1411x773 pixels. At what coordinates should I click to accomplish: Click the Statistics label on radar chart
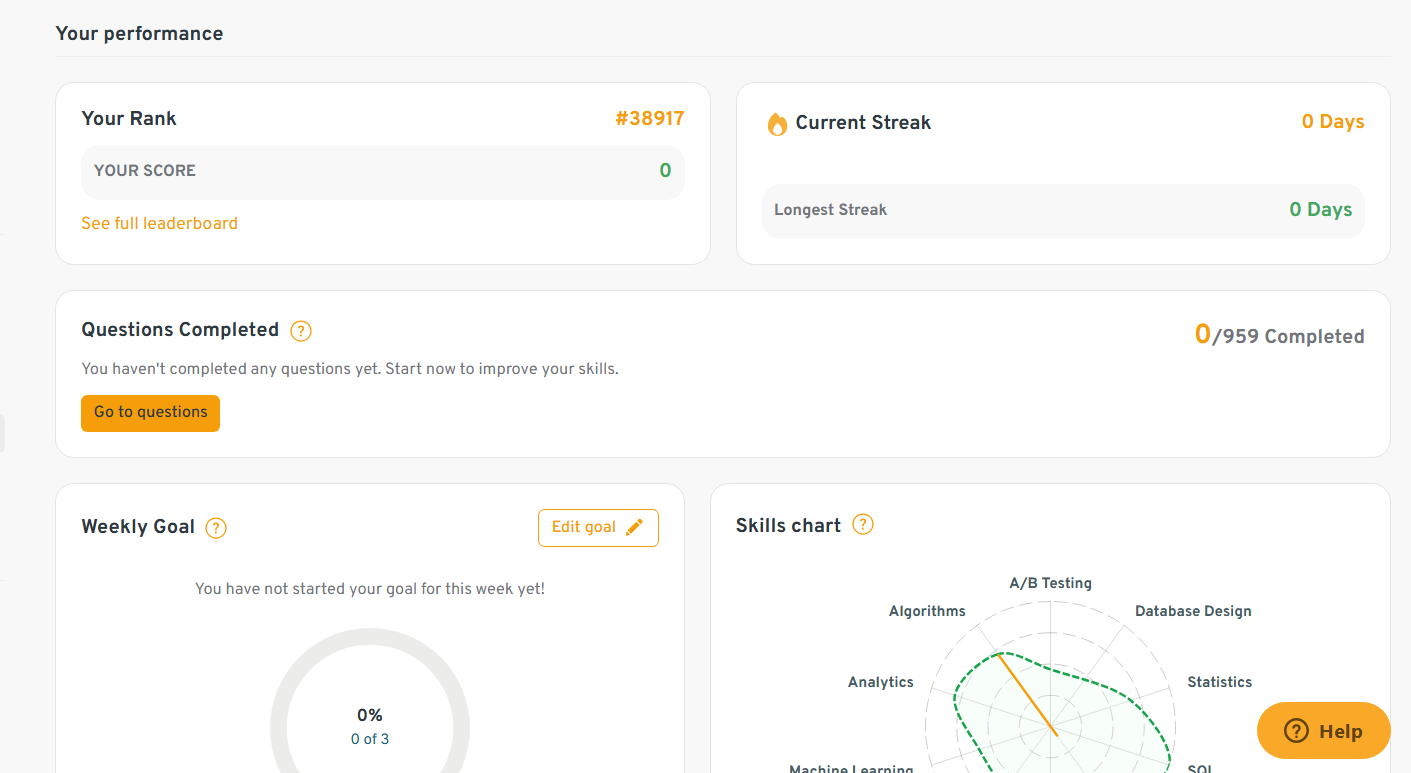click(x=1219, y=682)
